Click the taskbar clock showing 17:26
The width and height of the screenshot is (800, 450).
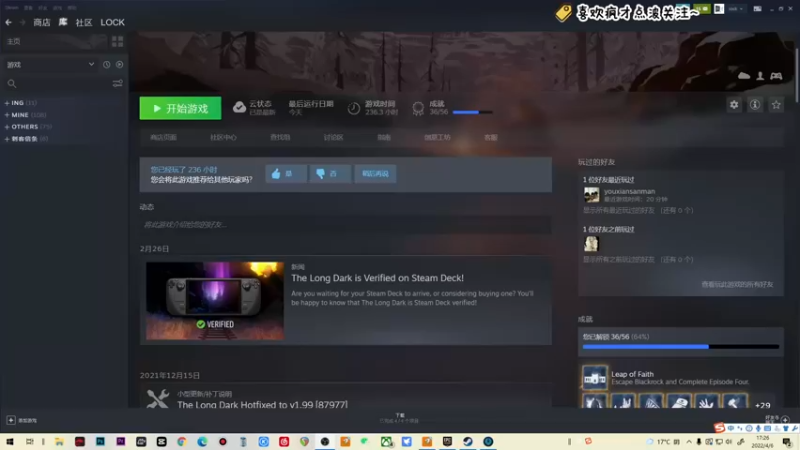click(762, 441)
